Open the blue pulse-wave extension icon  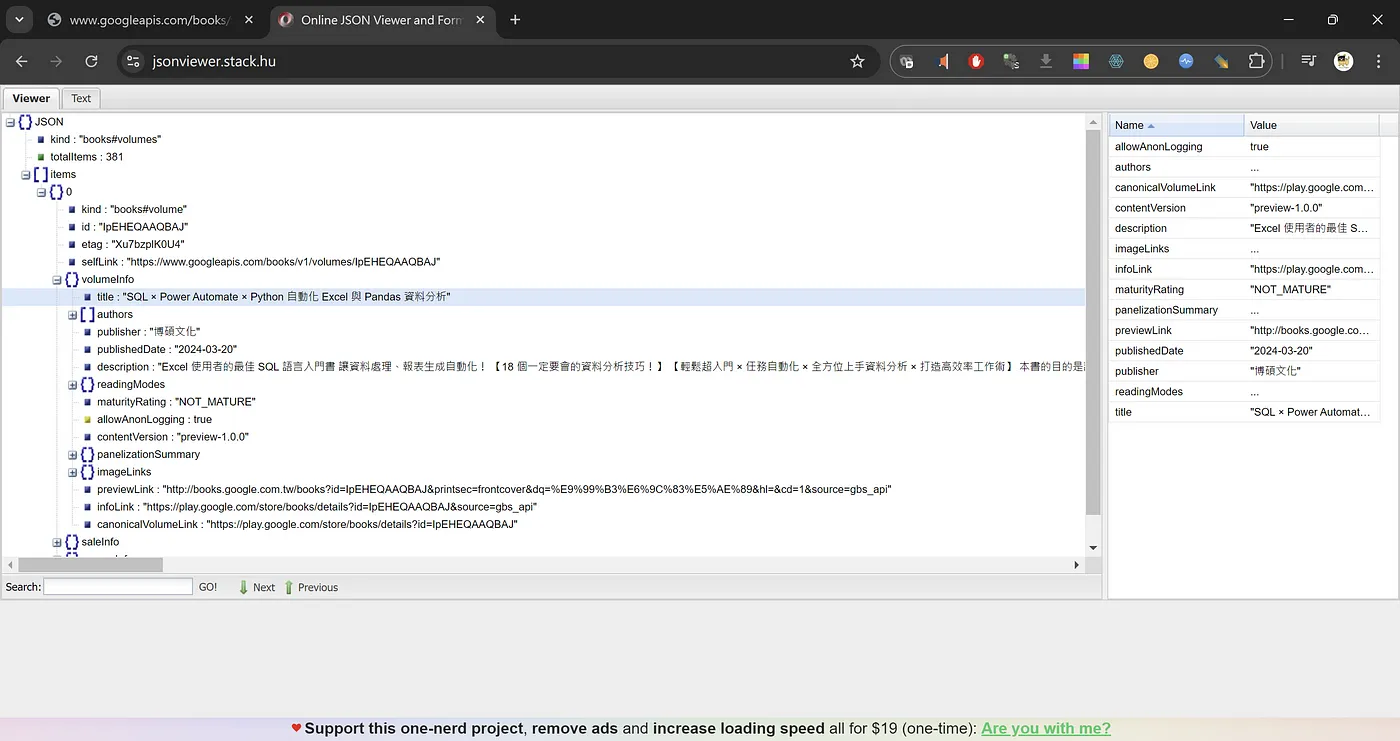(1186, 61)
